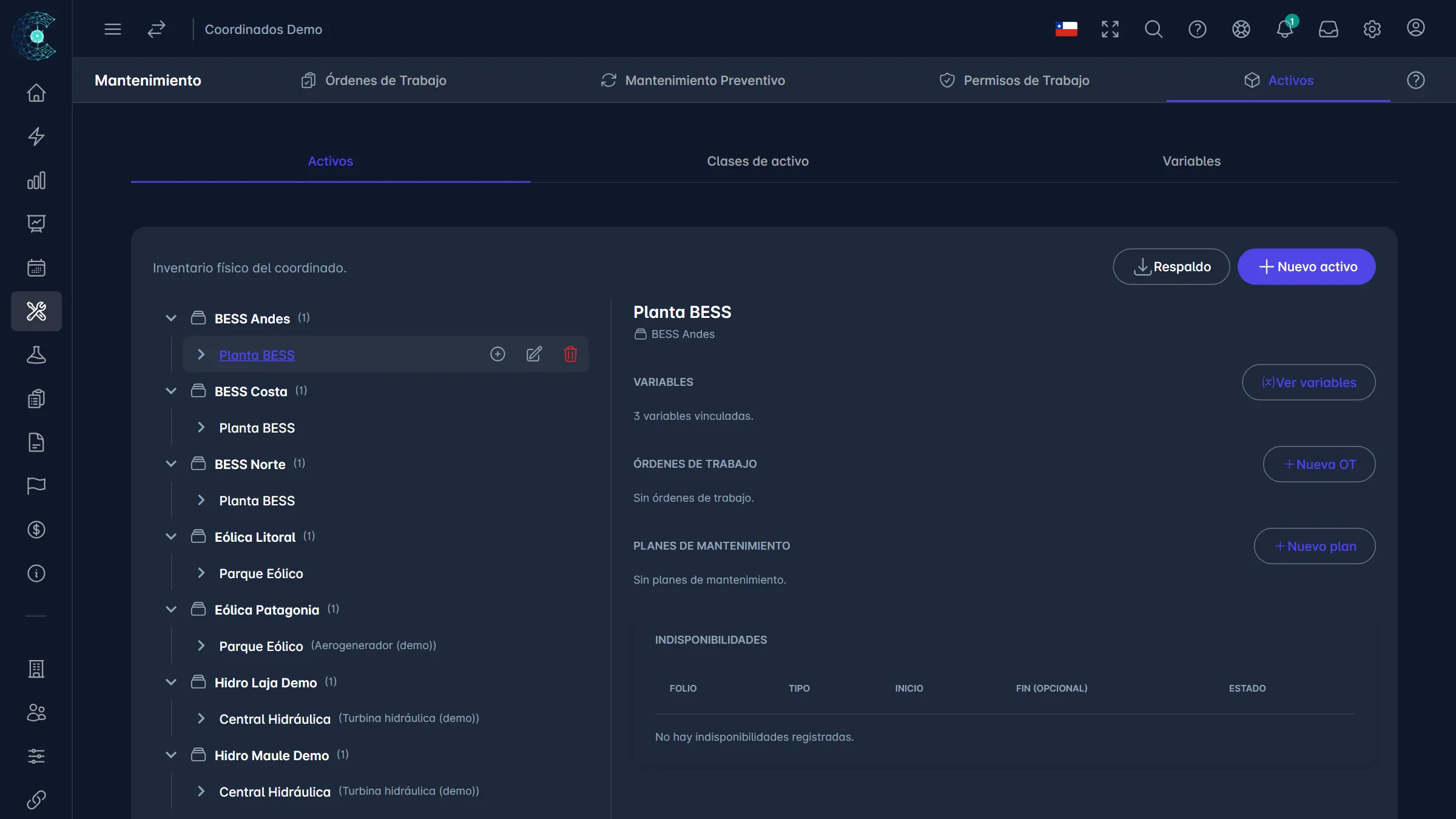This screenshot has width=1456, height=819.
Task: Collapse the BESS Norte group
Action: click(171, 463)
